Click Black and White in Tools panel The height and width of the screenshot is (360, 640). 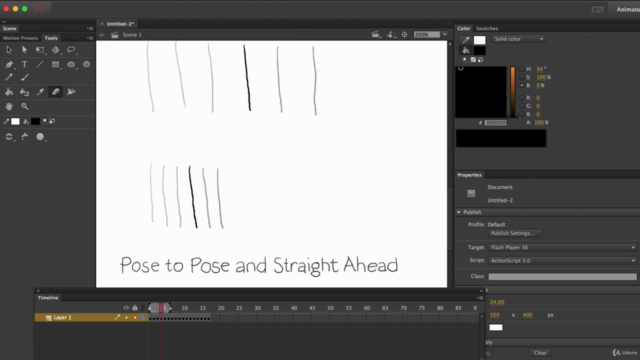pos(45,121)
